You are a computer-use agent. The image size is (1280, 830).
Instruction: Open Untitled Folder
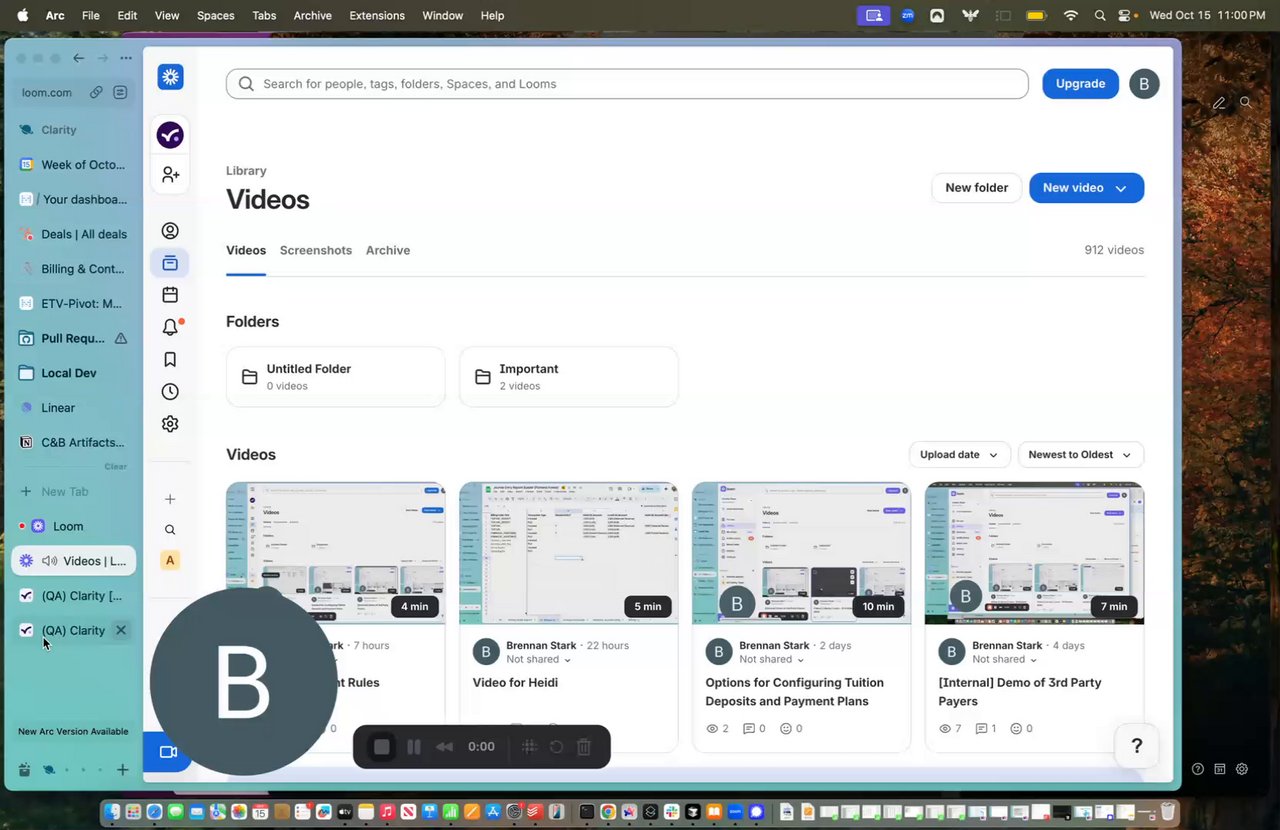[336, 377]
